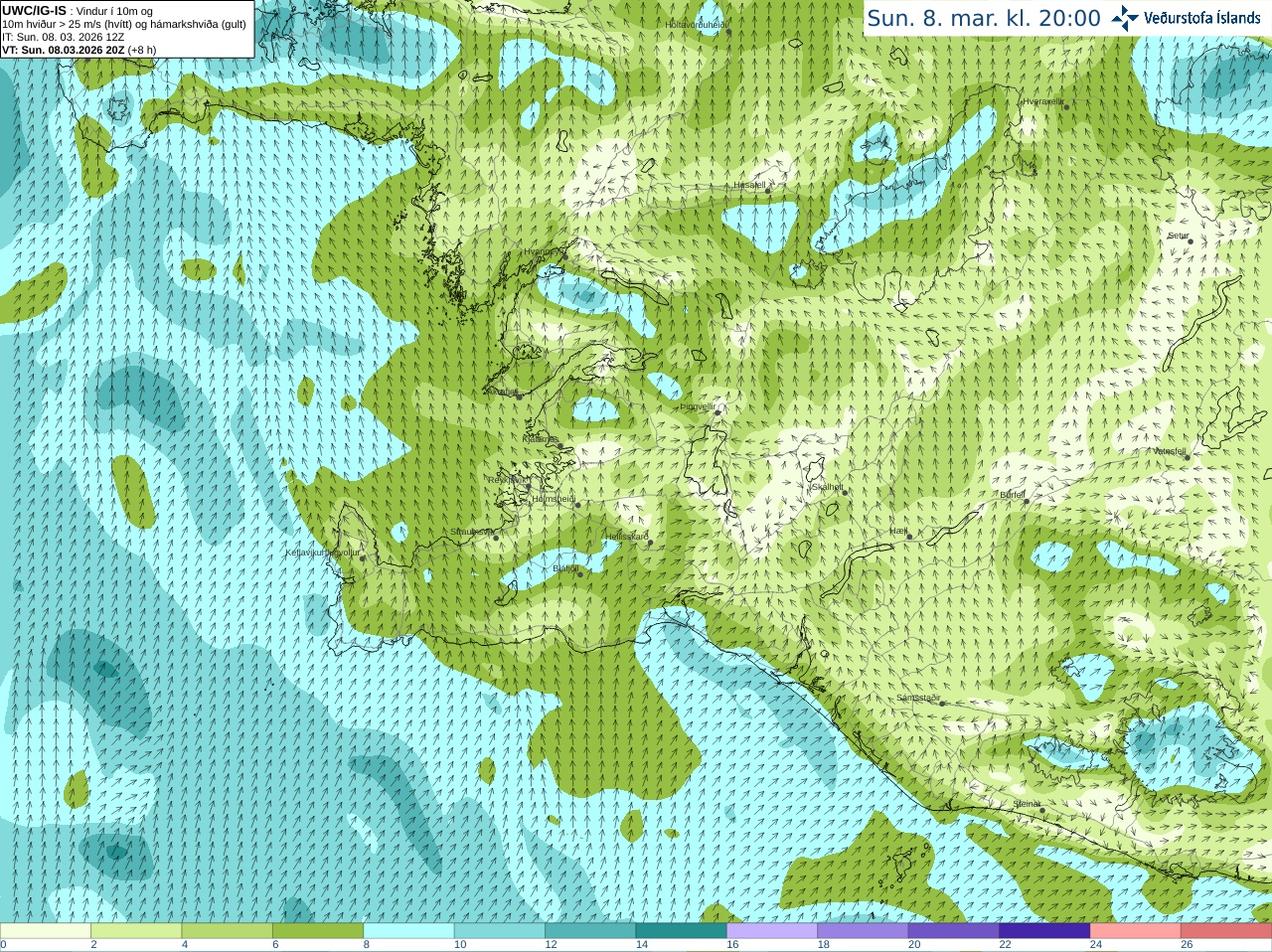Select the 16–18 m/s lavender legend color

772,930
